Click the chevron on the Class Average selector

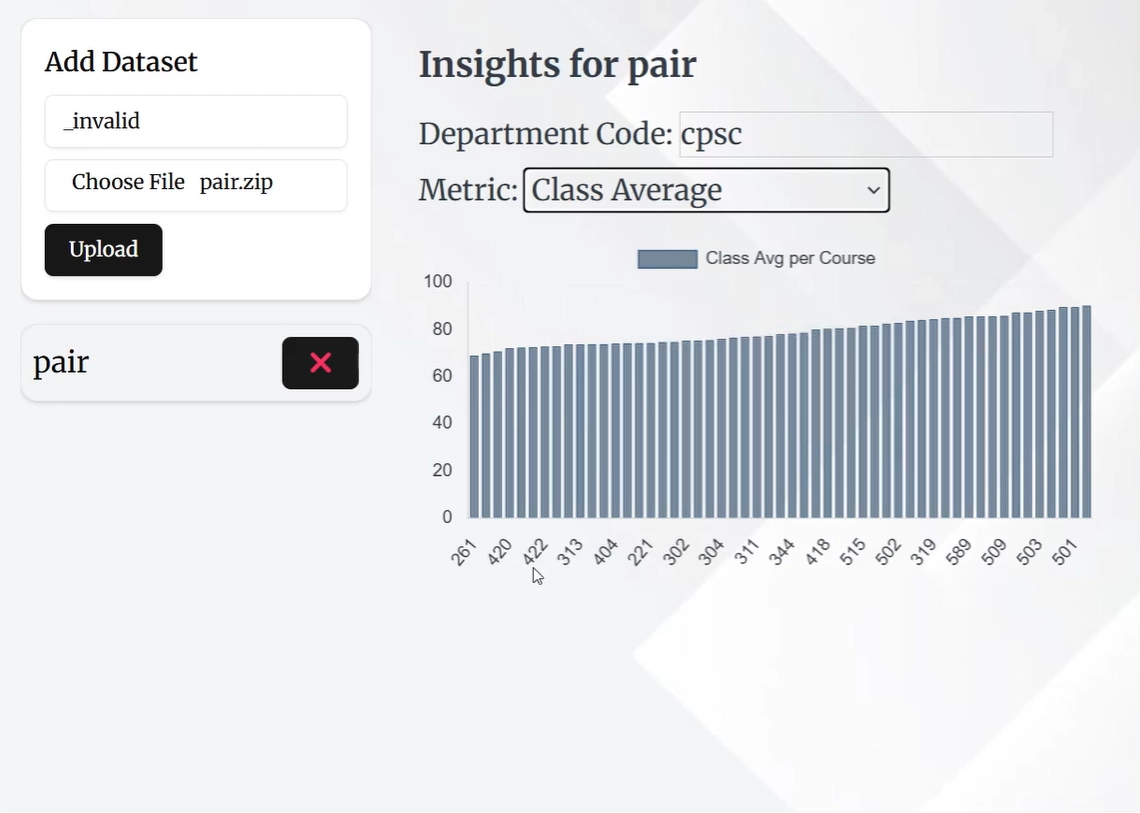tap(873, 190)
